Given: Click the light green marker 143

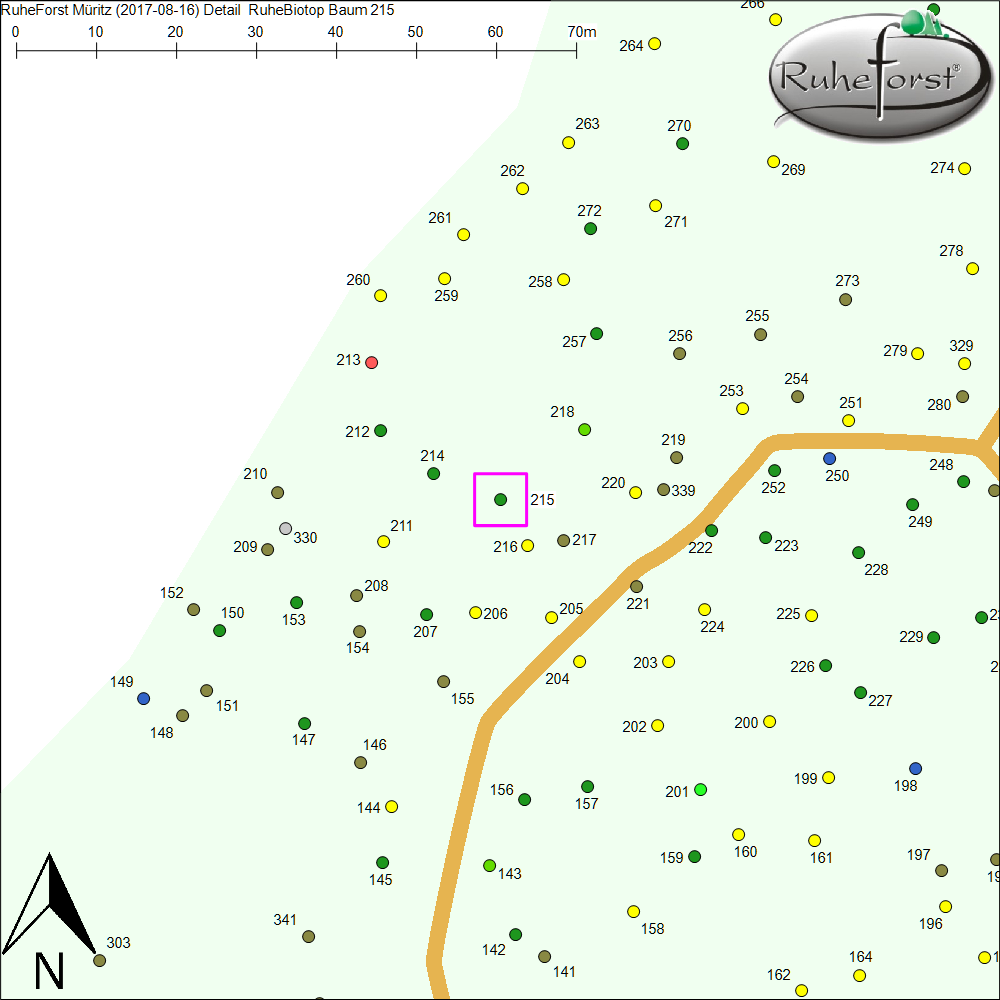Looking at the screenshot, I should coord(490,865).
